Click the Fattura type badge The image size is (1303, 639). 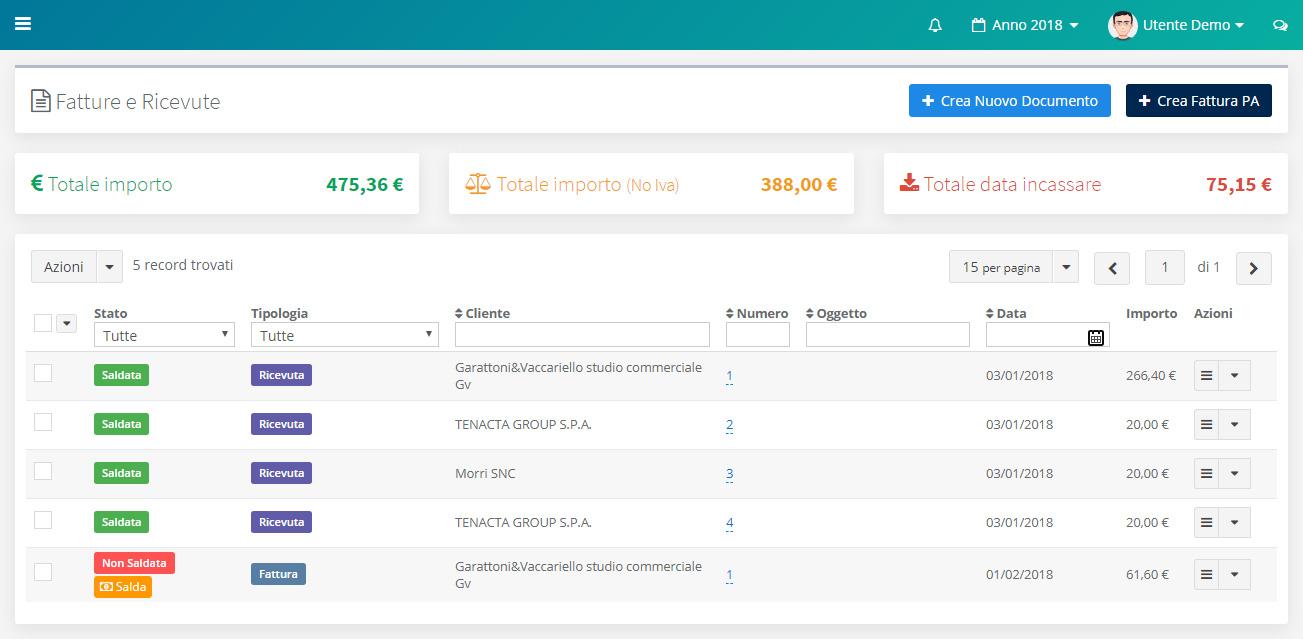coord(278,574)
